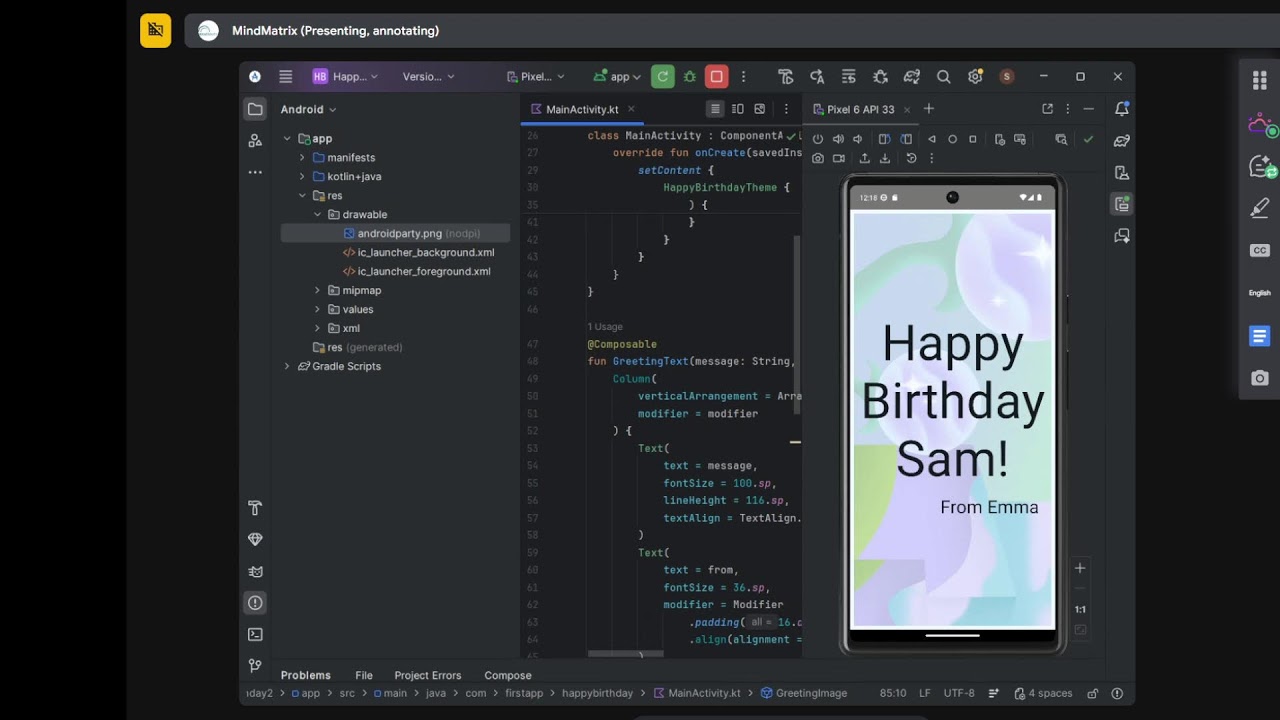
Task: Switch to the Project Errors tab
Action: point(428,675)
